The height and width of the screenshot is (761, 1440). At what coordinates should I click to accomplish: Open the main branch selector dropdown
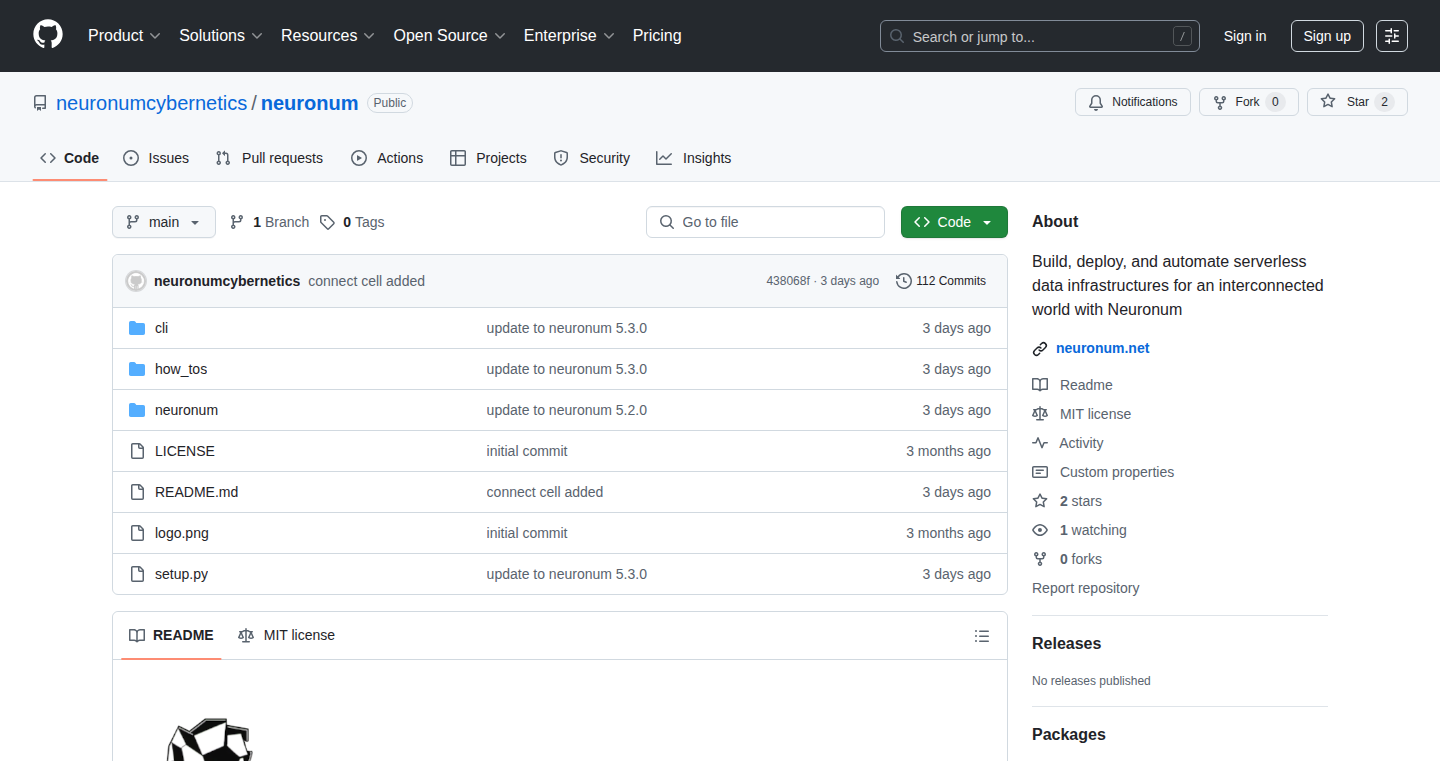point(164,222)
